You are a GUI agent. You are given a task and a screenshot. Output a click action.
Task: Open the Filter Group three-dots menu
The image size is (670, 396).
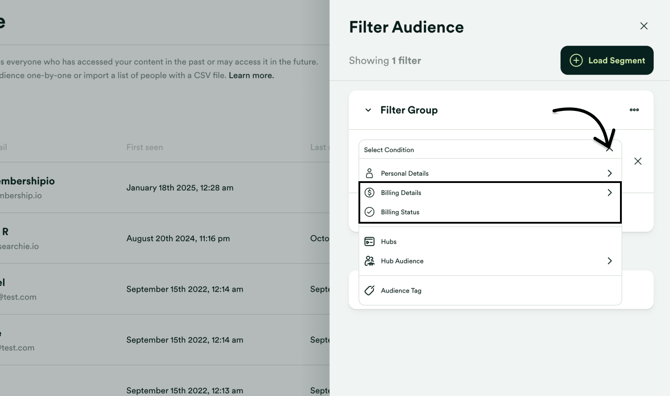pos(634,110)
